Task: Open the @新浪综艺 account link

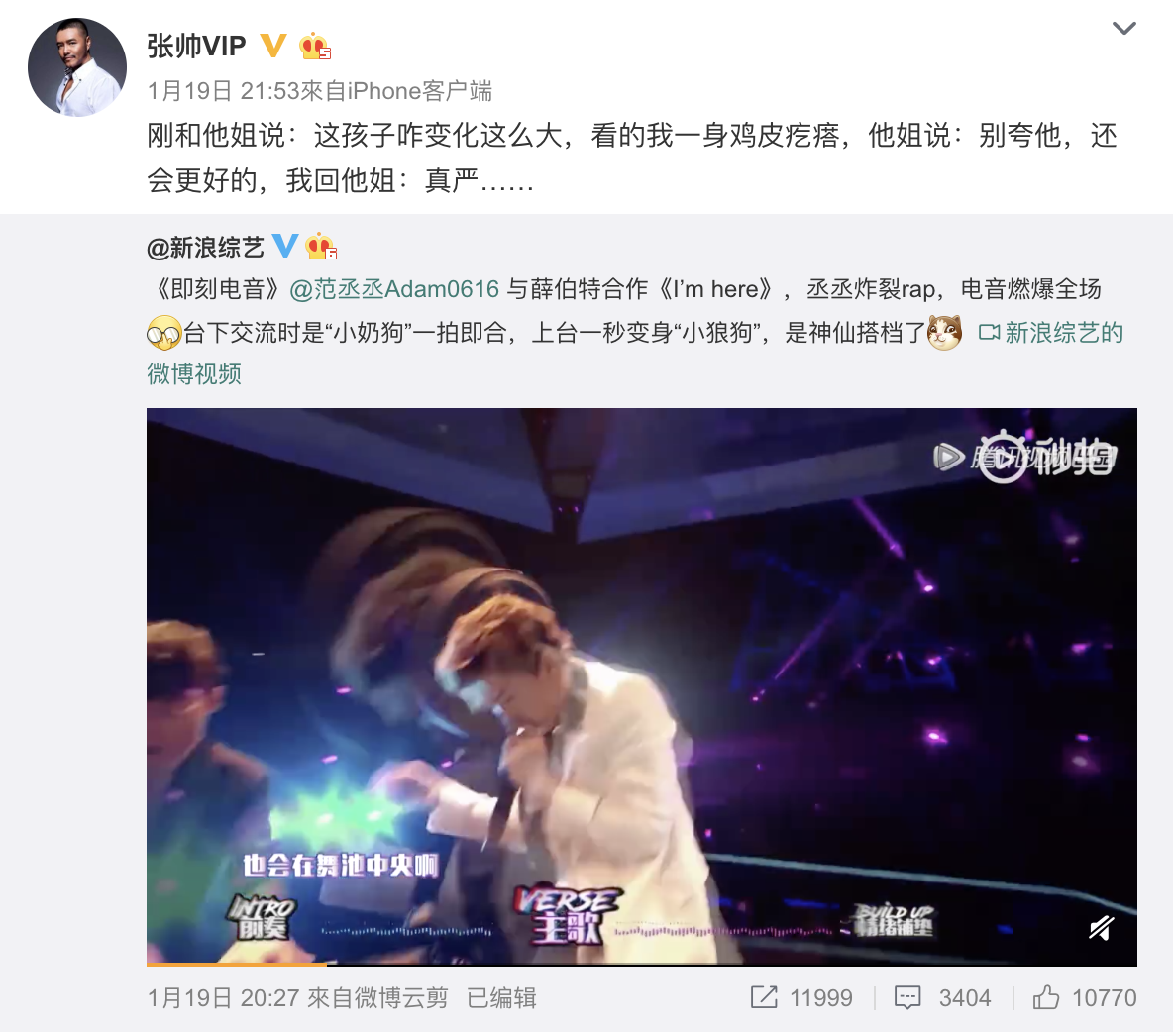Action: pos(206,247)
